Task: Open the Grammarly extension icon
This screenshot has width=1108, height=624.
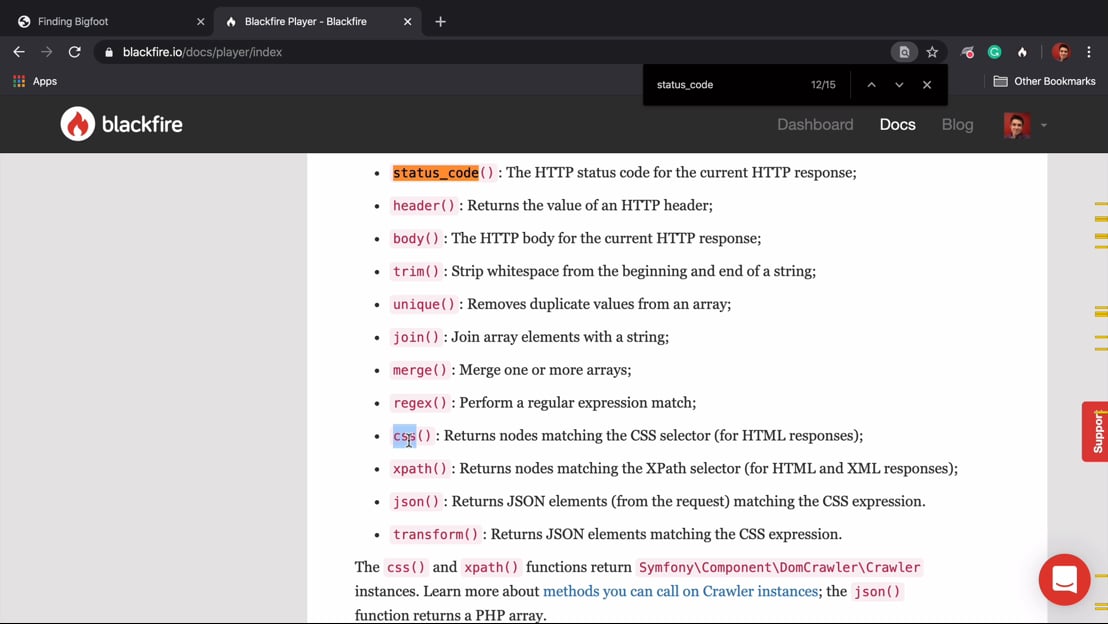Action: pos(994,52)
